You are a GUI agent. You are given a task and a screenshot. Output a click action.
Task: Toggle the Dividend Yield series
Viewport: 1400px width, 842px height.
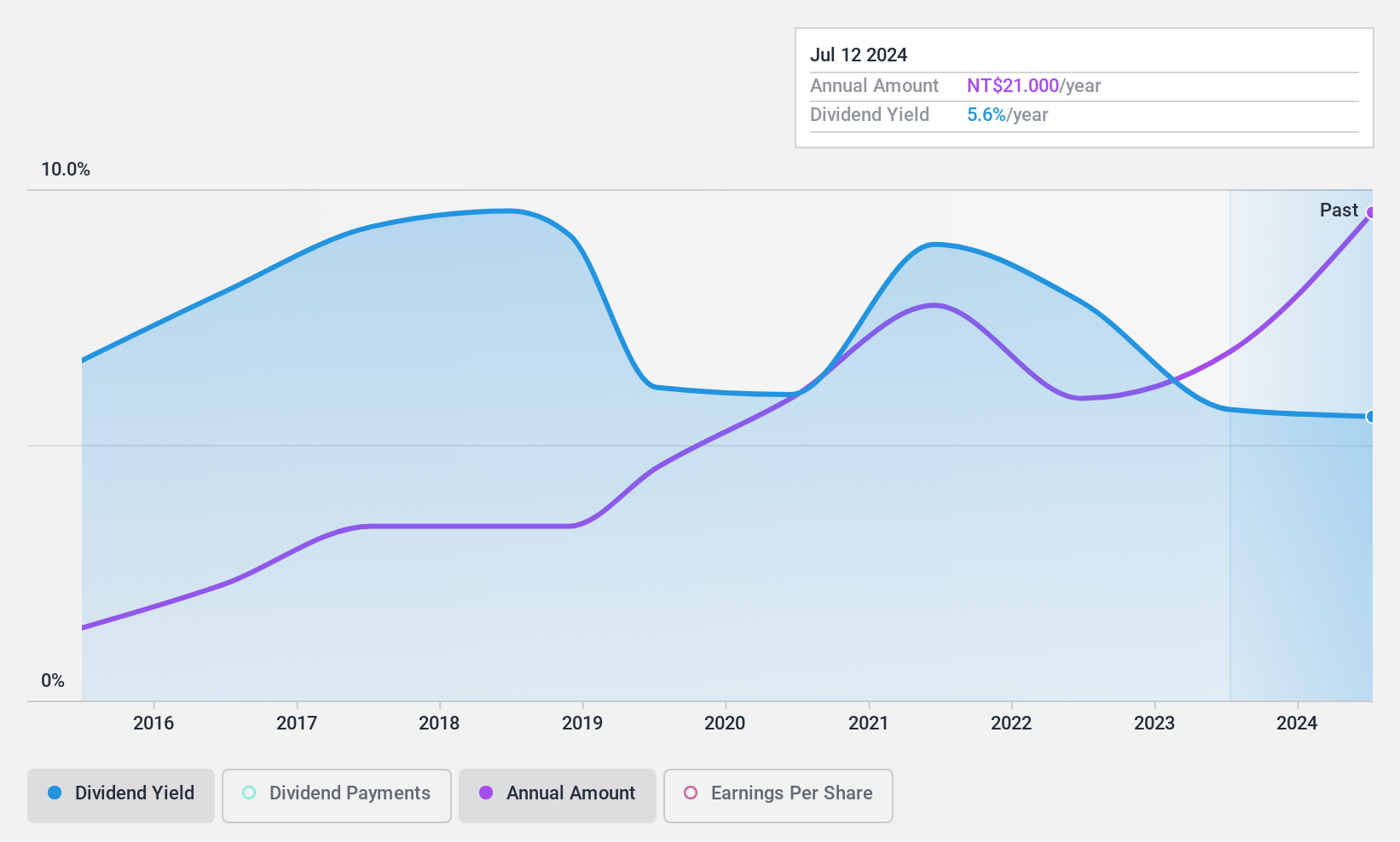coord(121,796)
